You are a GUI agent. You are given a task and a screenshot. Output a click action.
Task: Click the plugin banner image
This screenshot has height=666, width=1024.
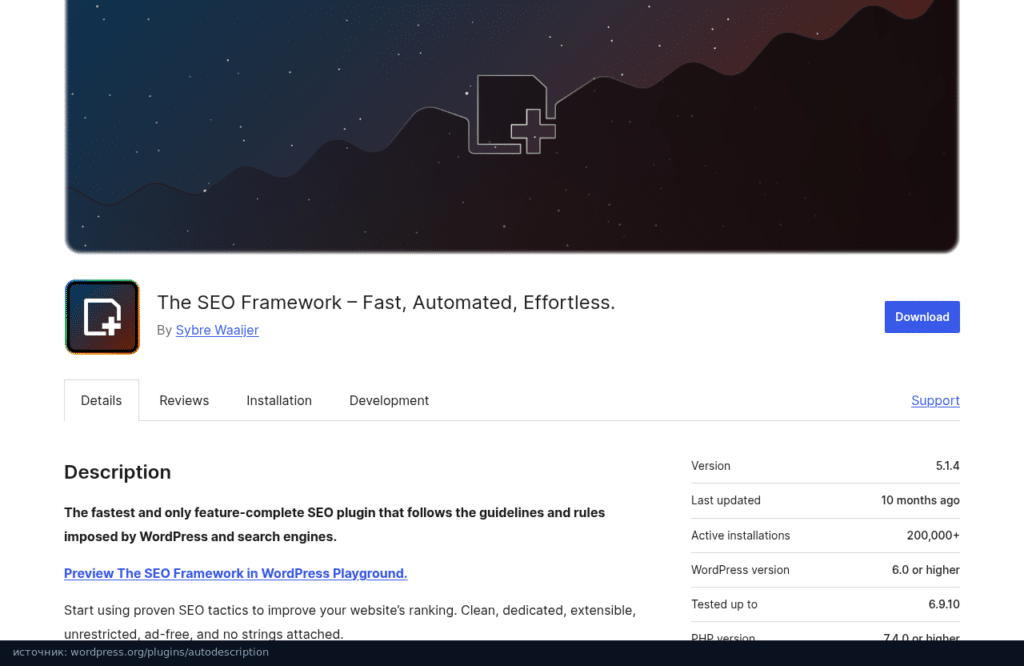click(x=512, y=126)
